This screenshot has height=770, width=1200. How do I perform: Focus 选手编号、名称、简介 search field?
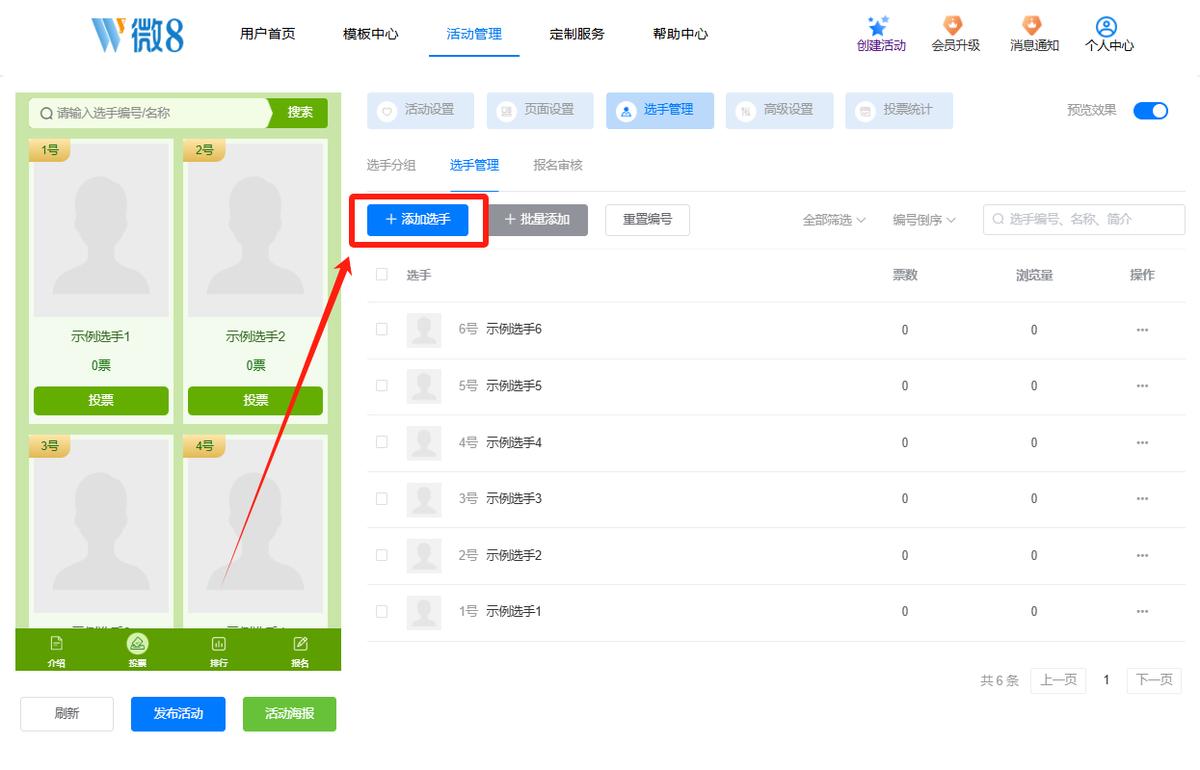(1084, 220)
